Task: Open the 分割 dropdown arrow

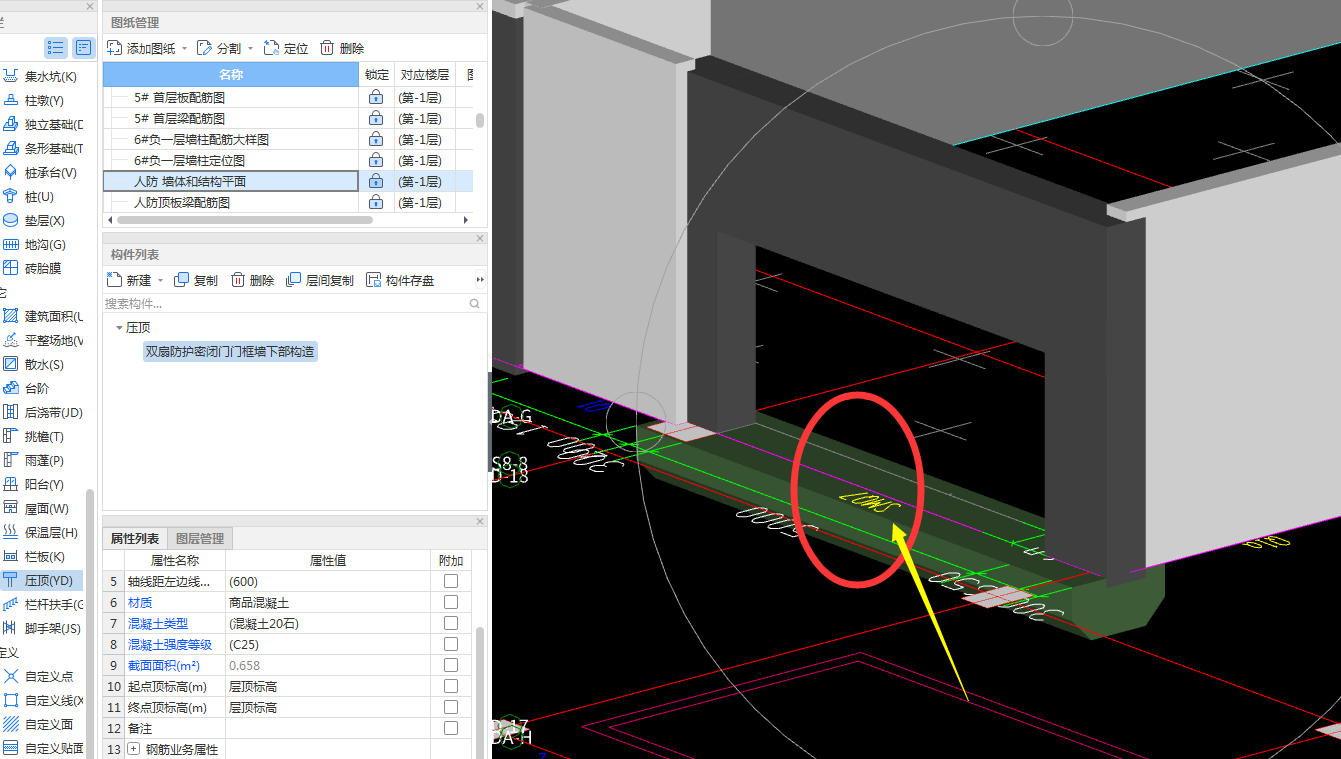Action: coord(250,48)
